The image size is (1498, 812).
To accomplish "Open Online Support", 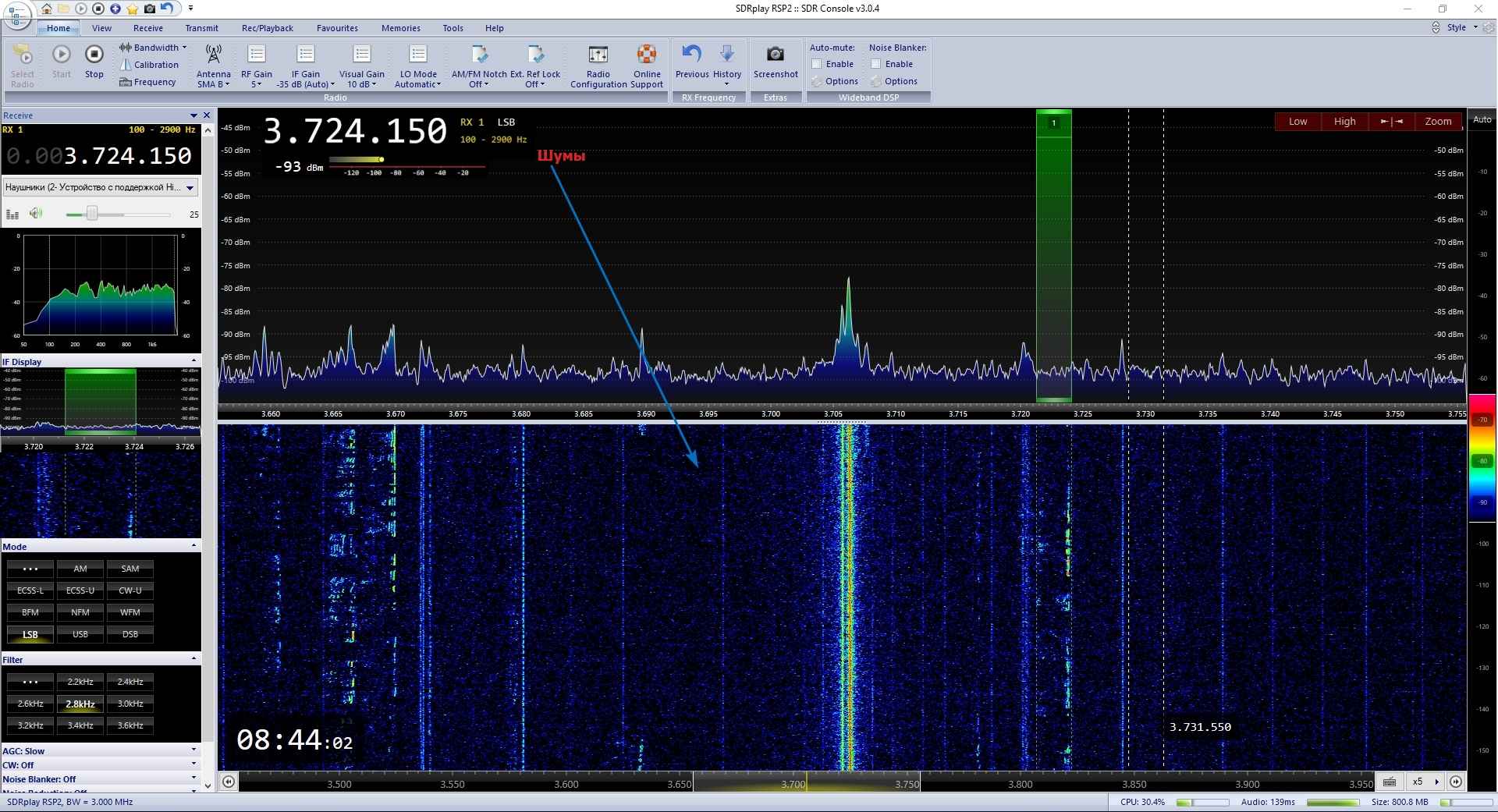I will pyautogui.click(x=647, y=66).
